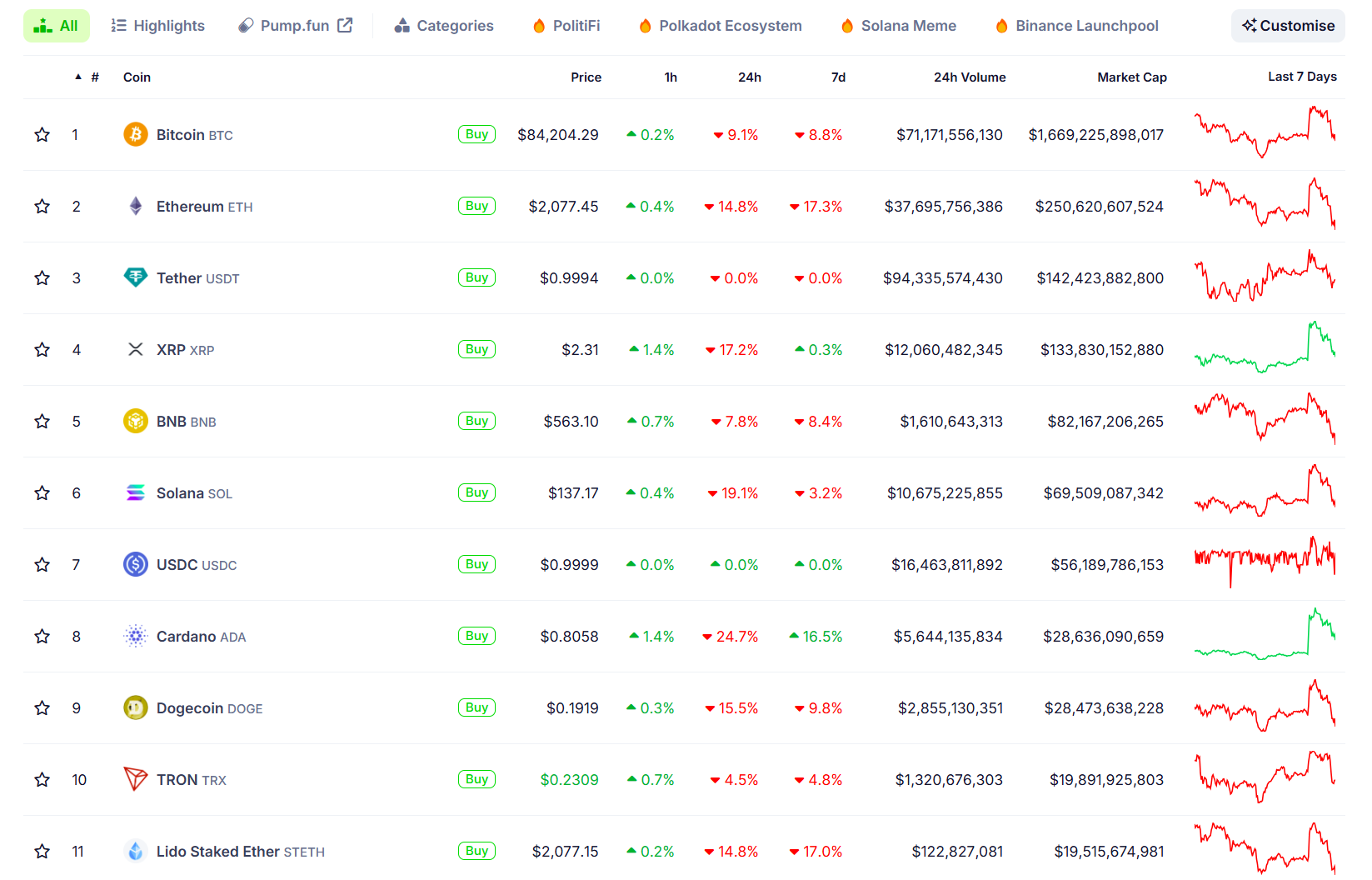Star USDC for the watchlist
Screen dimensions: 1372x880
[42, 564]
